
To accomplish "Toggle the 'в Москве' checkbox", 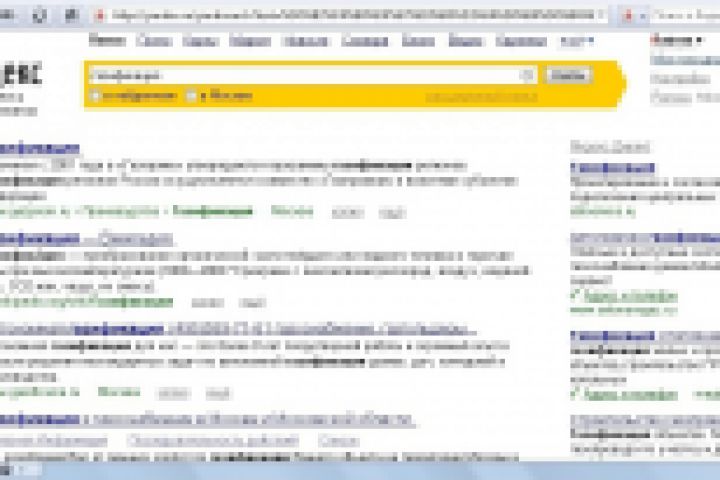I will pyautogui.click(x=191, y=96).
